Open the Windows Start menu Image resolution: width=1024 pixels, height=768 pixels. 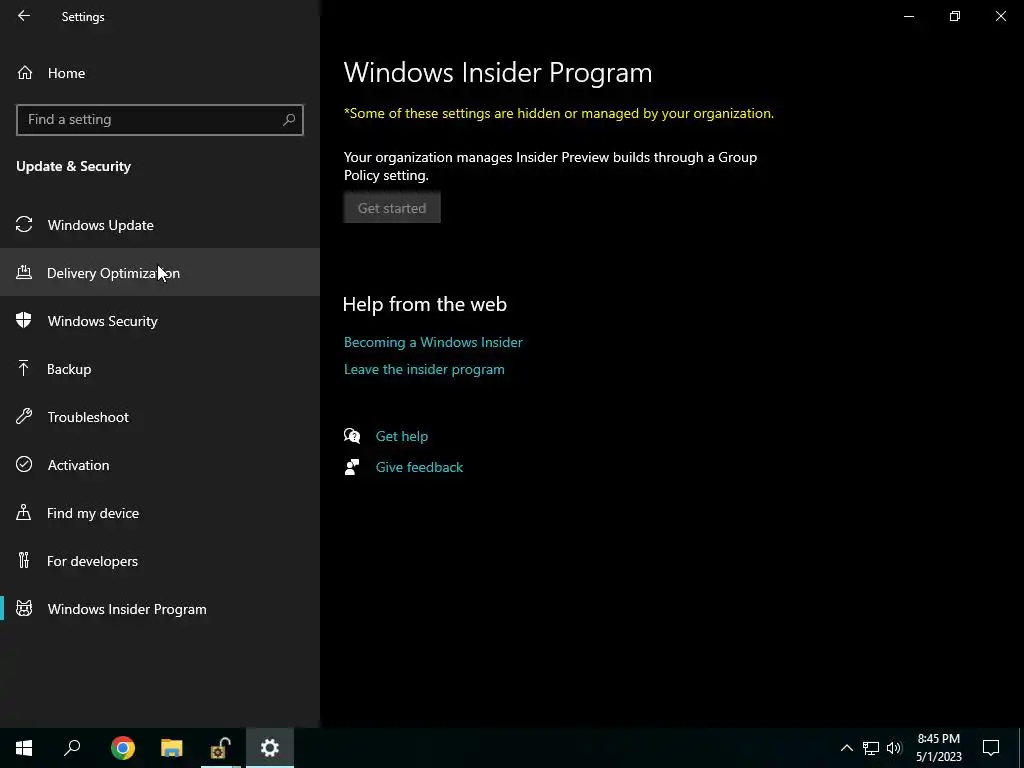24,748
